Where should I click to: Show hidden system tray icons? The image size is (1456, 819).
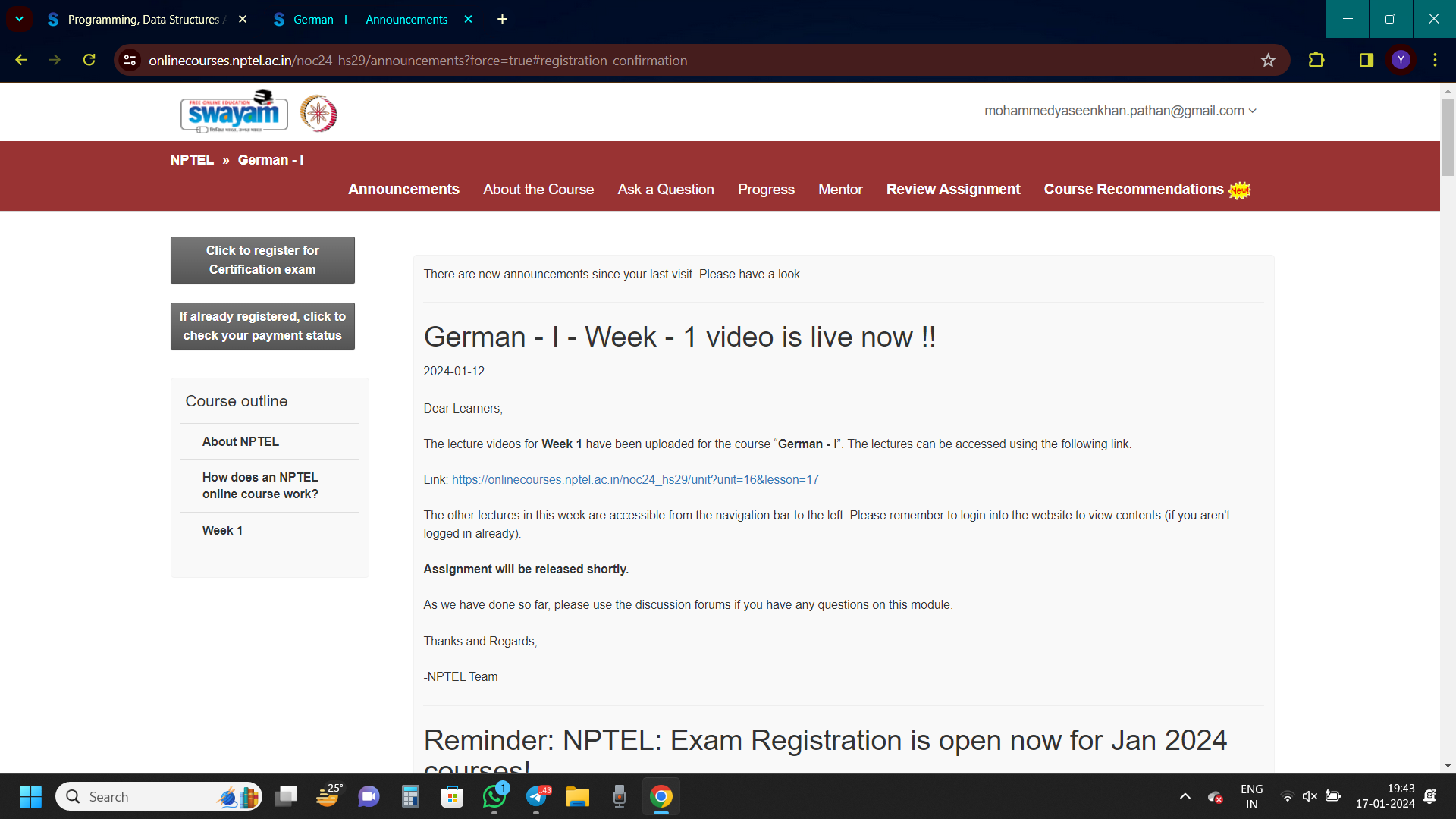pos(1185,796)
